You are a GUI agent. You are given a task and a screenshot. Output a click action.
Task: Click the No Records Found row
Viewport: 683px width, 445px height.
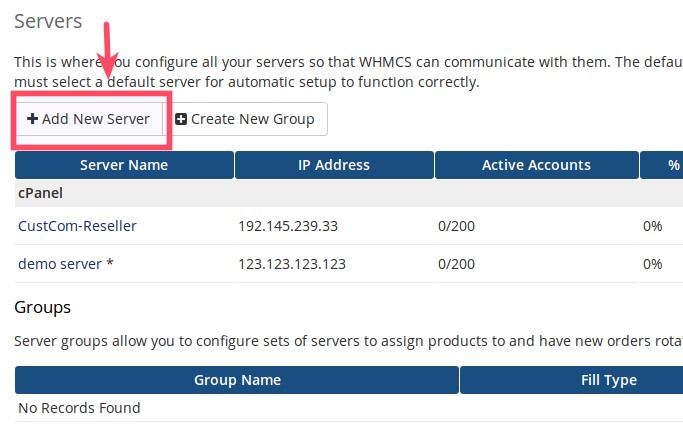coord(79,408)
